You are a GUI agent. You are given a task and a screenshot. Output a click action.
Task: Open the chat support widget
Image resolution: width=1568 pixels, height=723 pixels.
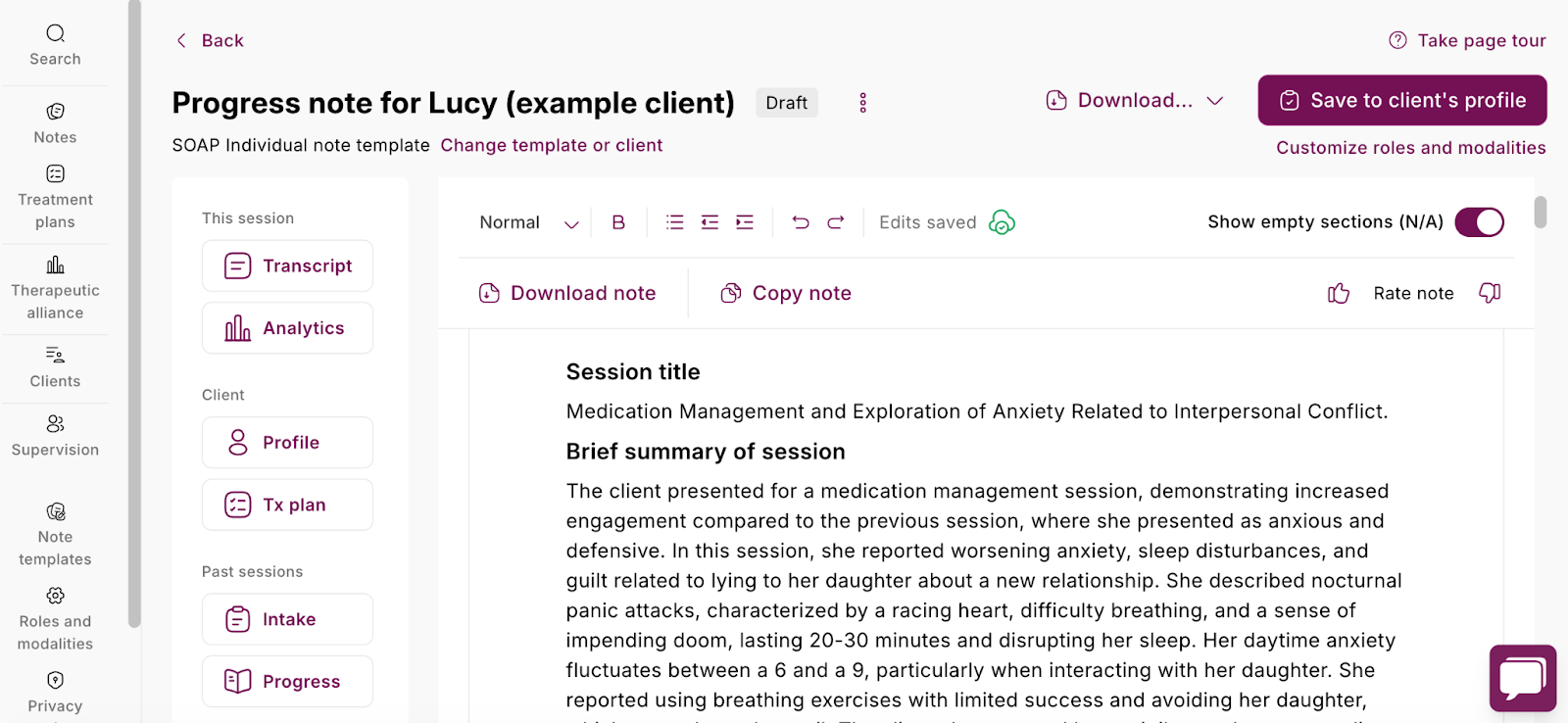pos(1523,678)
